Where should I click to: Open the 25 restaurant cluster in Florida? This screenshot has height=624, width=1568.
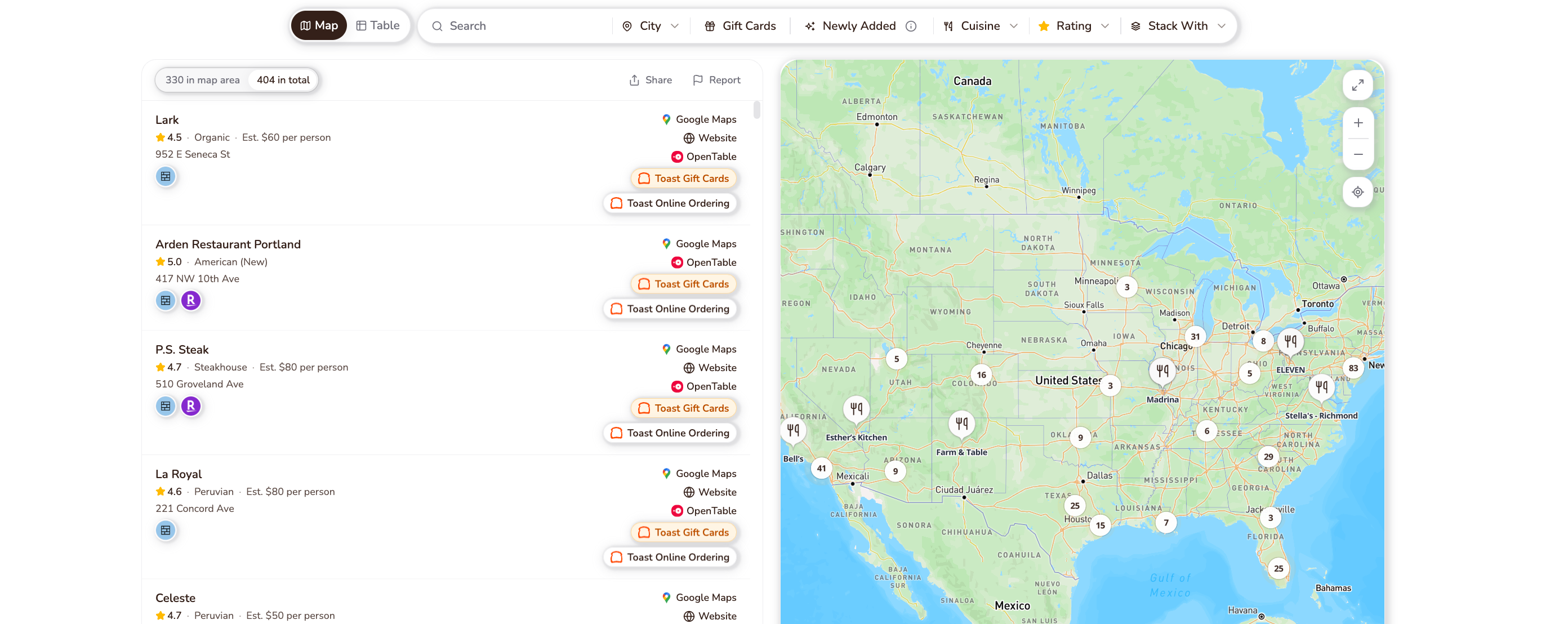tap(1279, 569)
